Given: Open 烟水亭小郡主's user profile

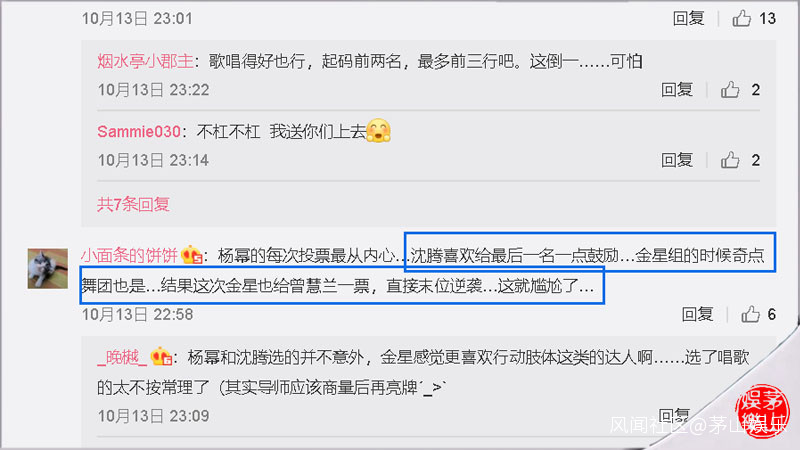Looking at the screenshot, I should [145, 61].
